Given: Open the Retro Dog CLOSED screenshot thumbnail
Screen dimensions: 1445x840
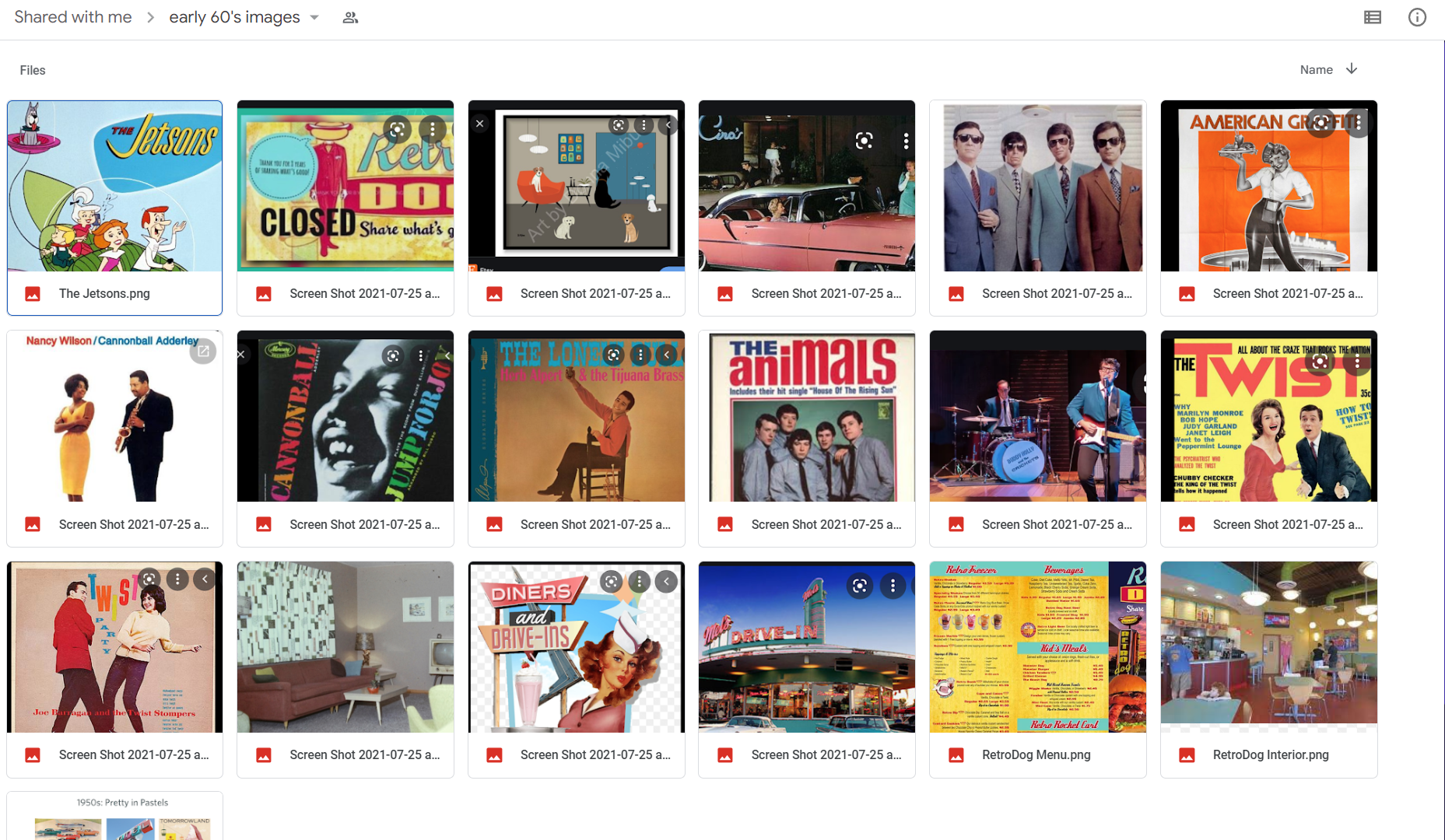Looking at the screenshot, I should coord(345,186).
